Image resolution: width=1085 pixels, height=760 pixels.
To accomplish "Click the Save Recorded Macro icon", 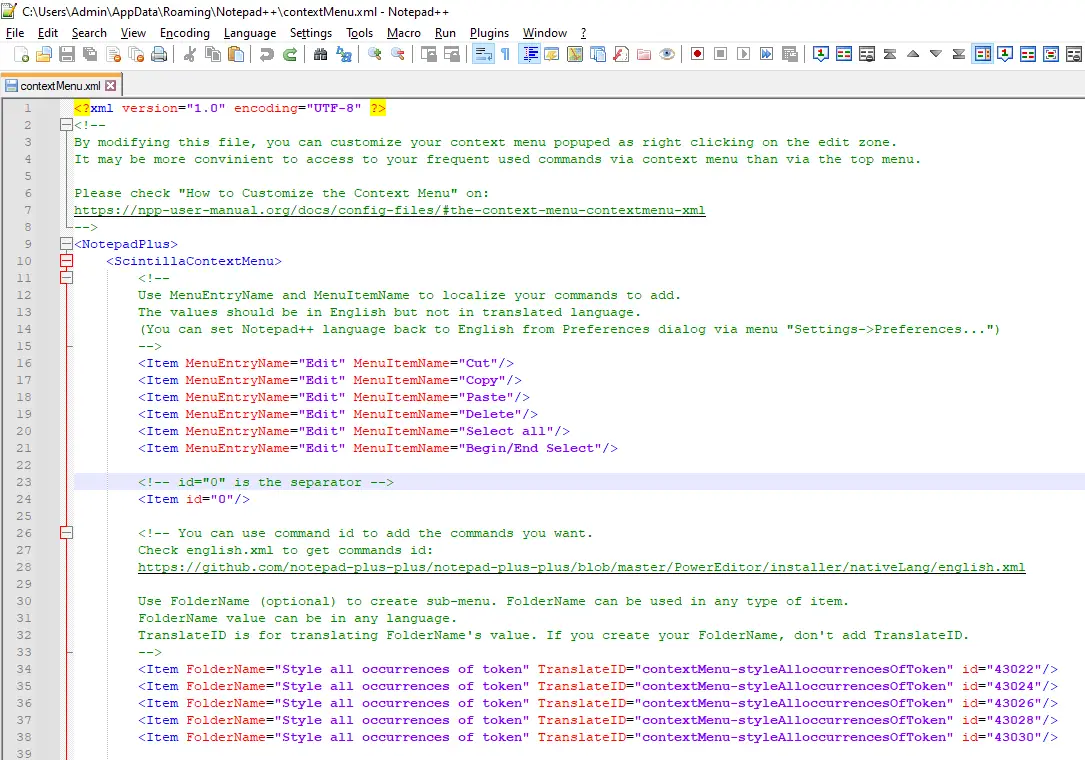I will [790, 54].
